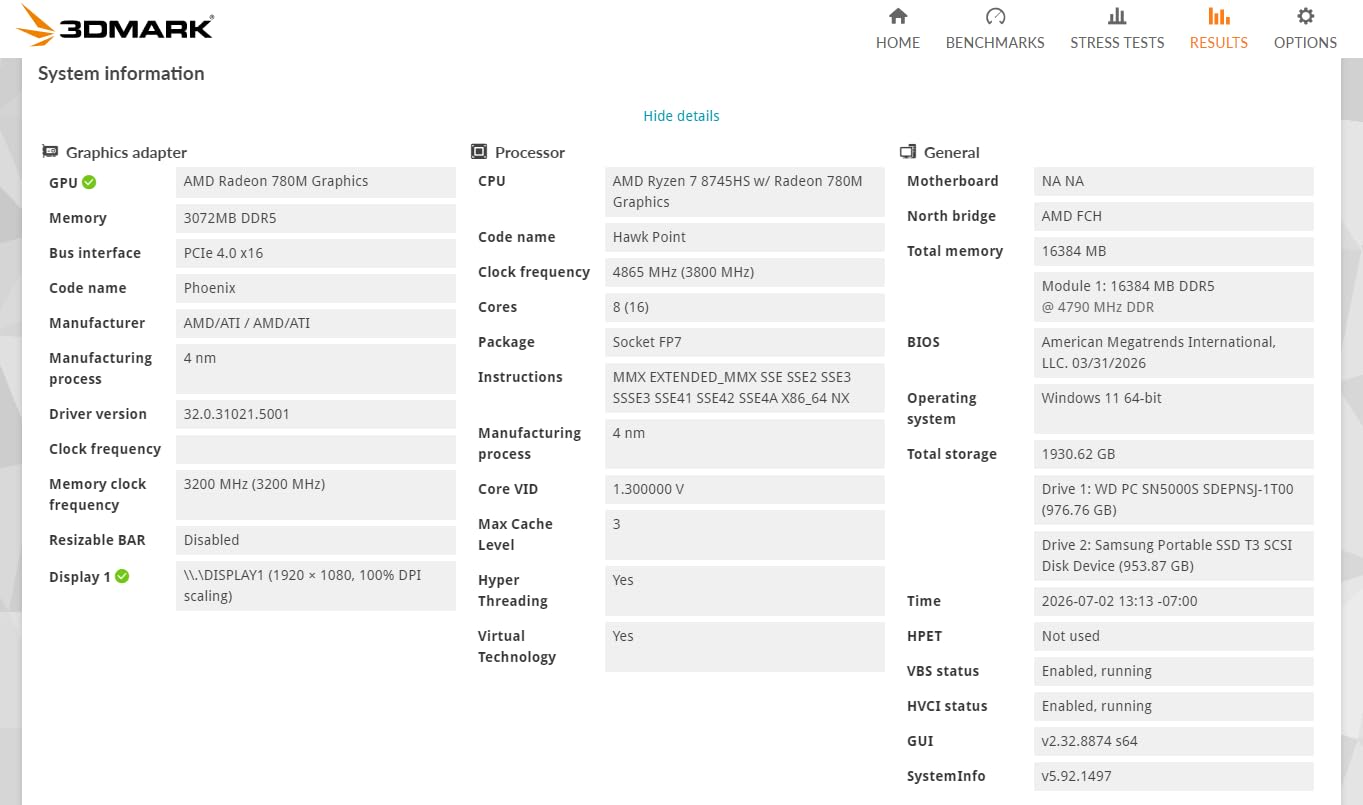1363x805 pixels.
Task: Click the Graphics adapter section icon
Action: click(50, 152)
